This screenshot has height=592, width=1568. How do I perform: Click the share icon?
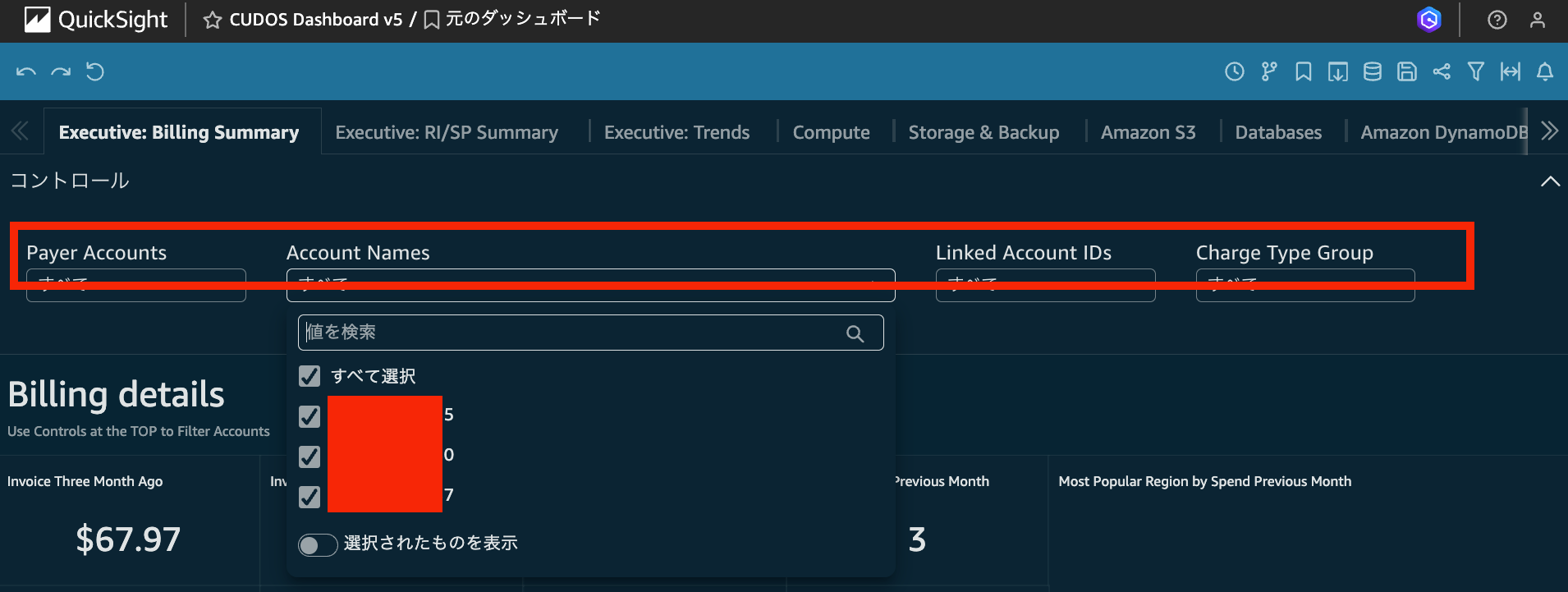tap(1442, 72)
